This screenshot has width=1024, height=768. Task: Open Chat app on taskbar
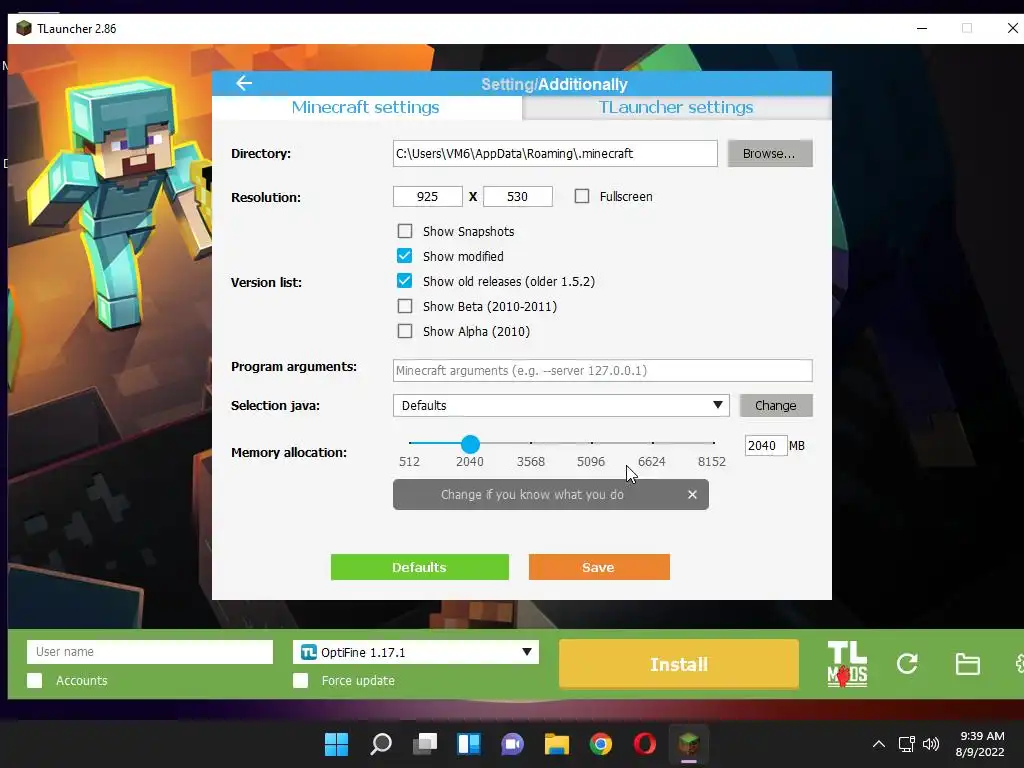513,744
